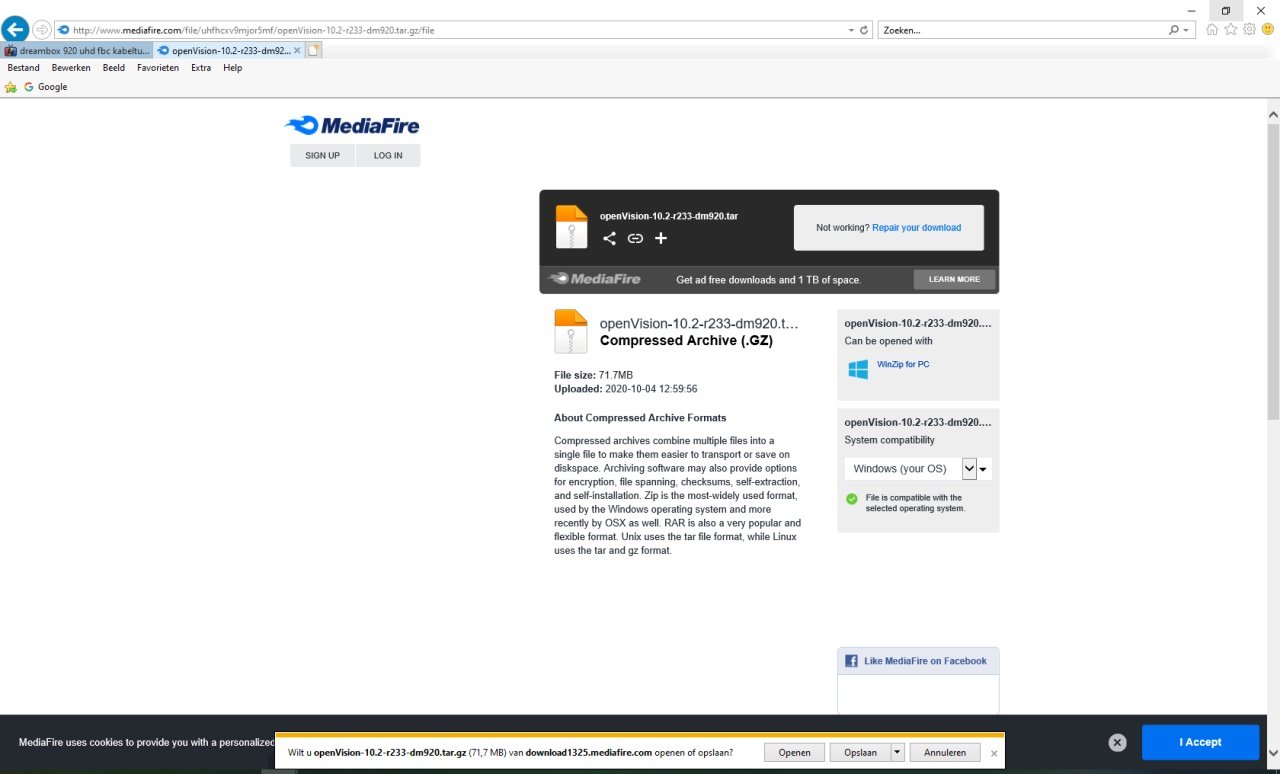Click the Annuleren button in download bar
The height and width of the screenshot is (774, 1280).
tap(944, 752)
